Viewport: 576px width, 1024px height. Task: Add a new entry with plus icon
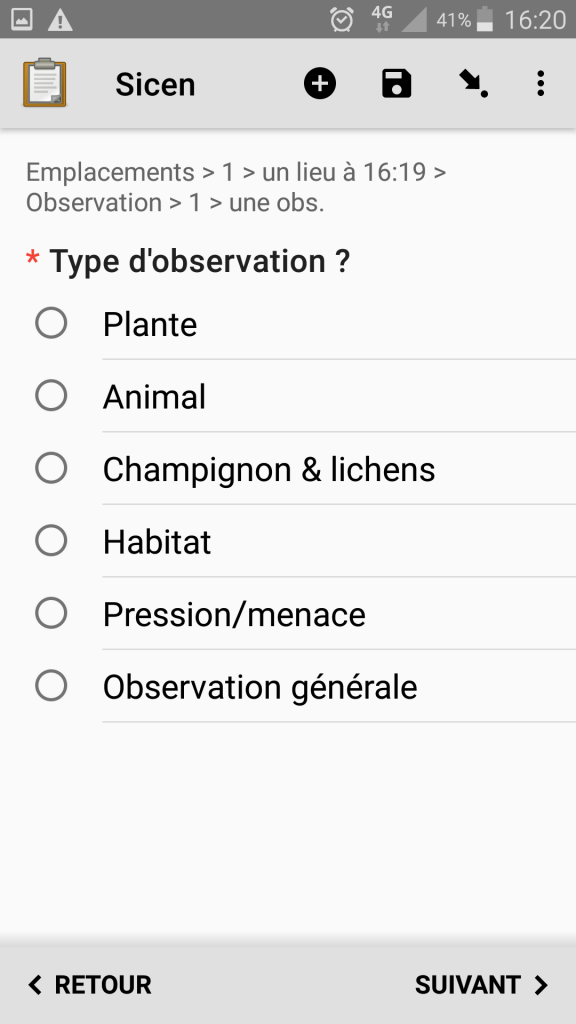tap(320, 84)
